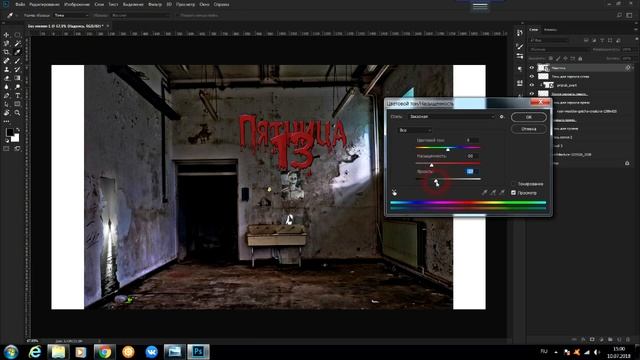This screenshot has height=360, width=640.
Task: Select the Dodge tool
Action: point(17,87)
